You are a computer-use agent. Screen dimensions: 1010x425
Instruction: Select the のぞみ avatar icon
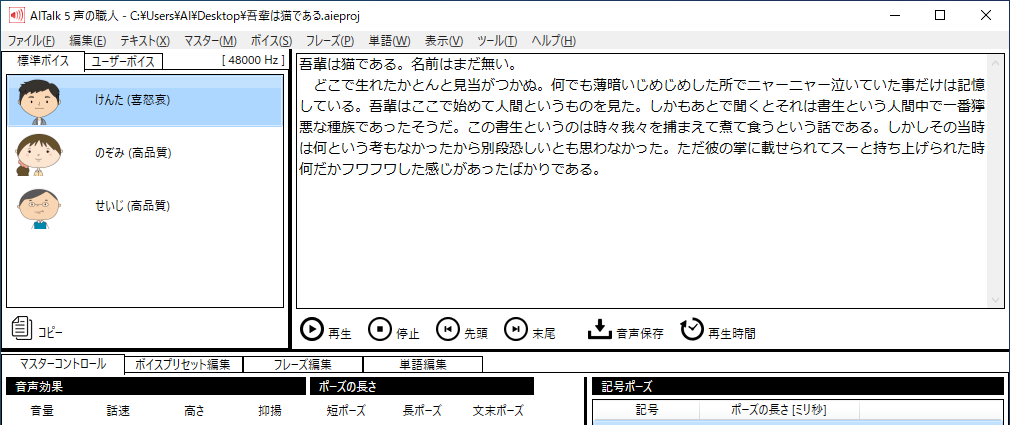click(x=39, y=155)
